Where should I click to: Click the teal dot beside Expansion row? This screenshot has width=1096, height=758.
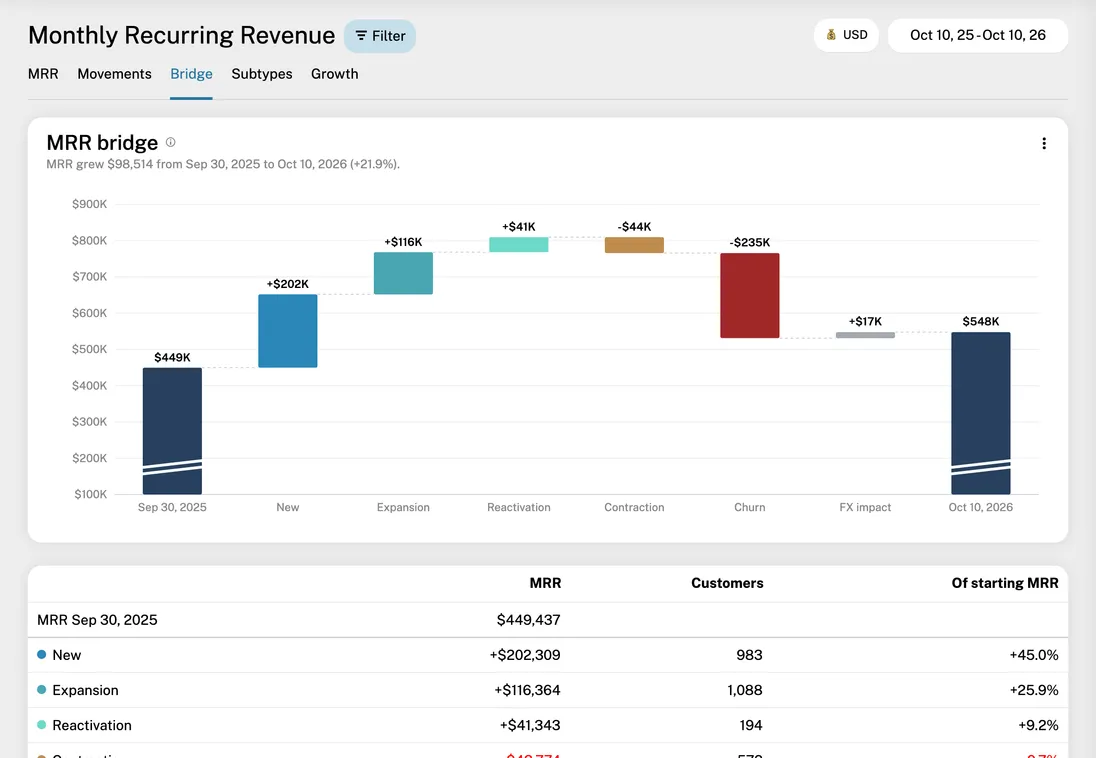coord(41,689)
